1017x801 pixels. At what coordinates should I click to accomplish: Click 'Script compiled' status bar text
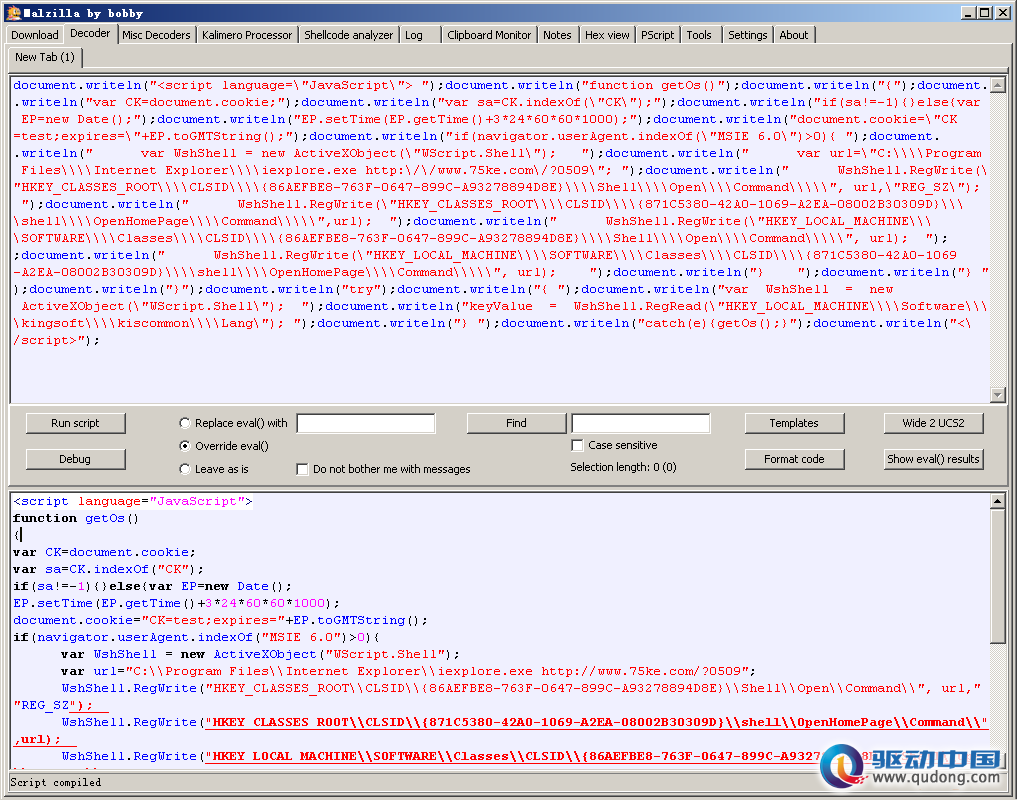click(56, 782)
